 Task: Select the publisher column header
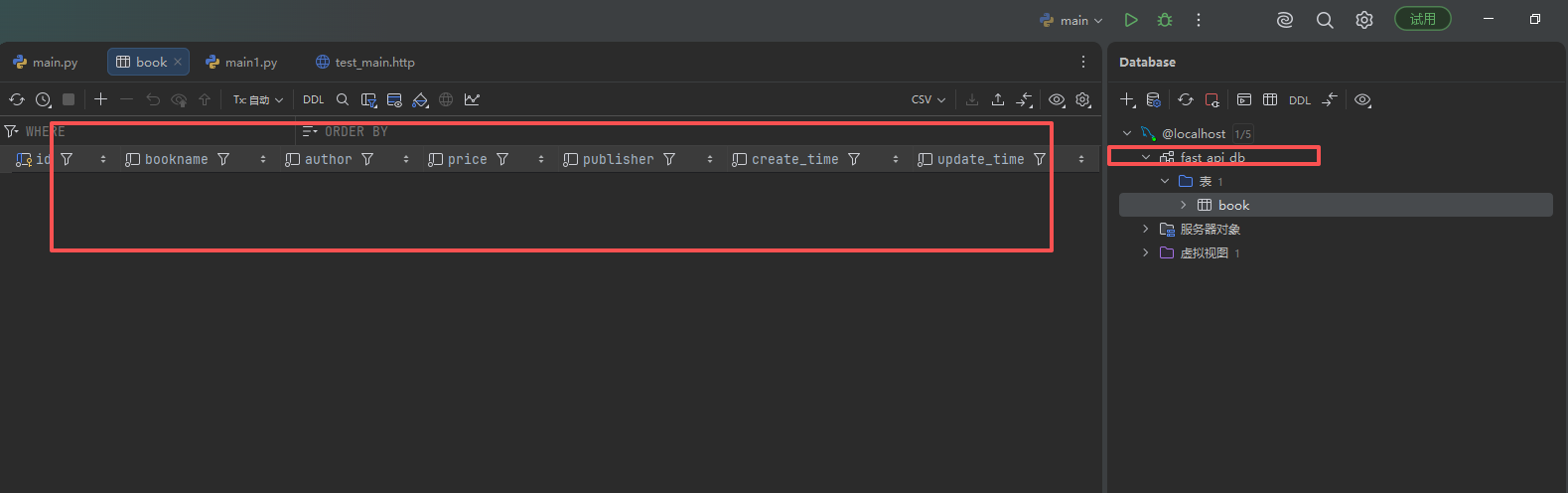[x=618, y=159]
